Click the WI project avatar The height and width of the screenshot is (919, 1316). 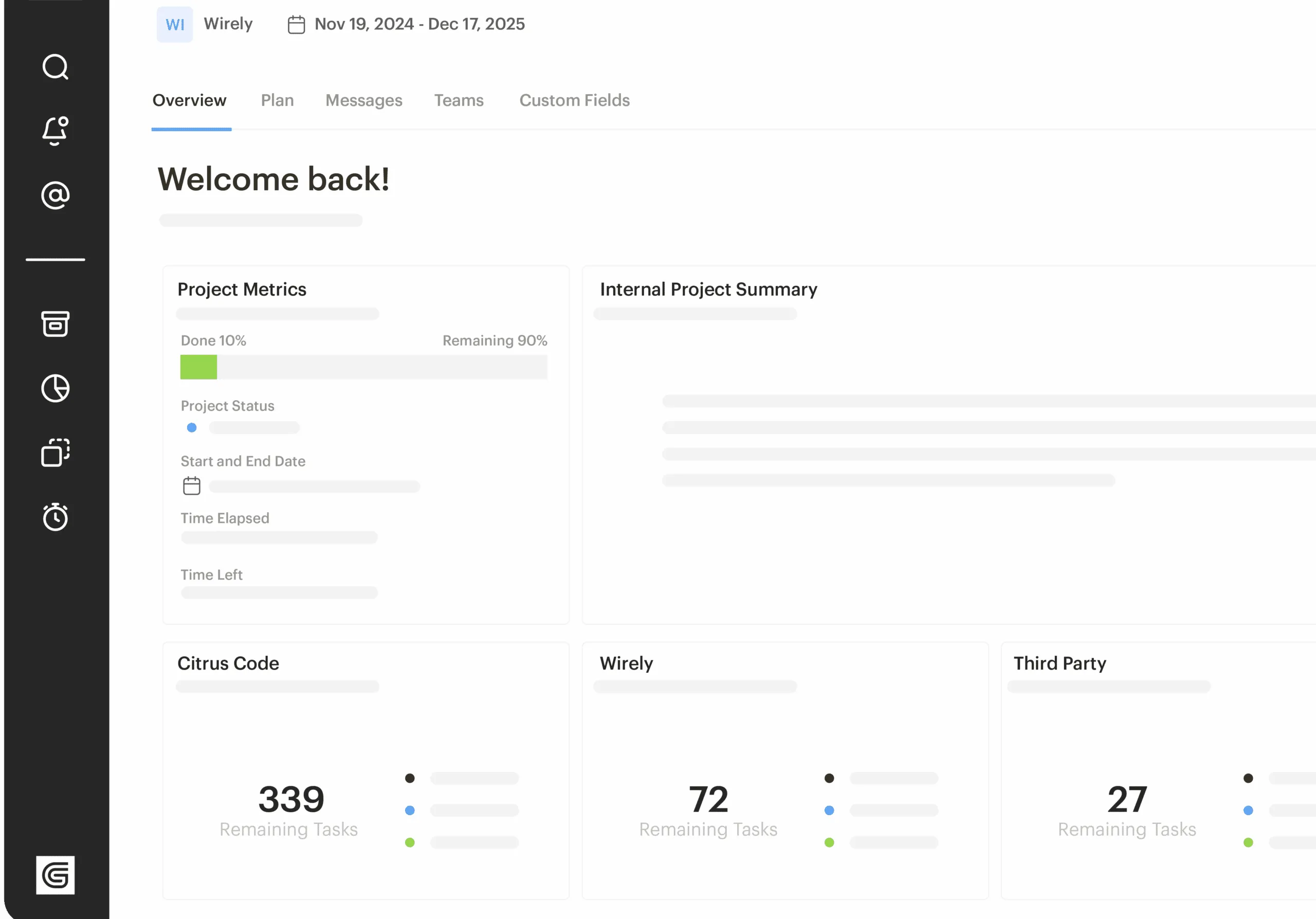[x=175, y=24]
